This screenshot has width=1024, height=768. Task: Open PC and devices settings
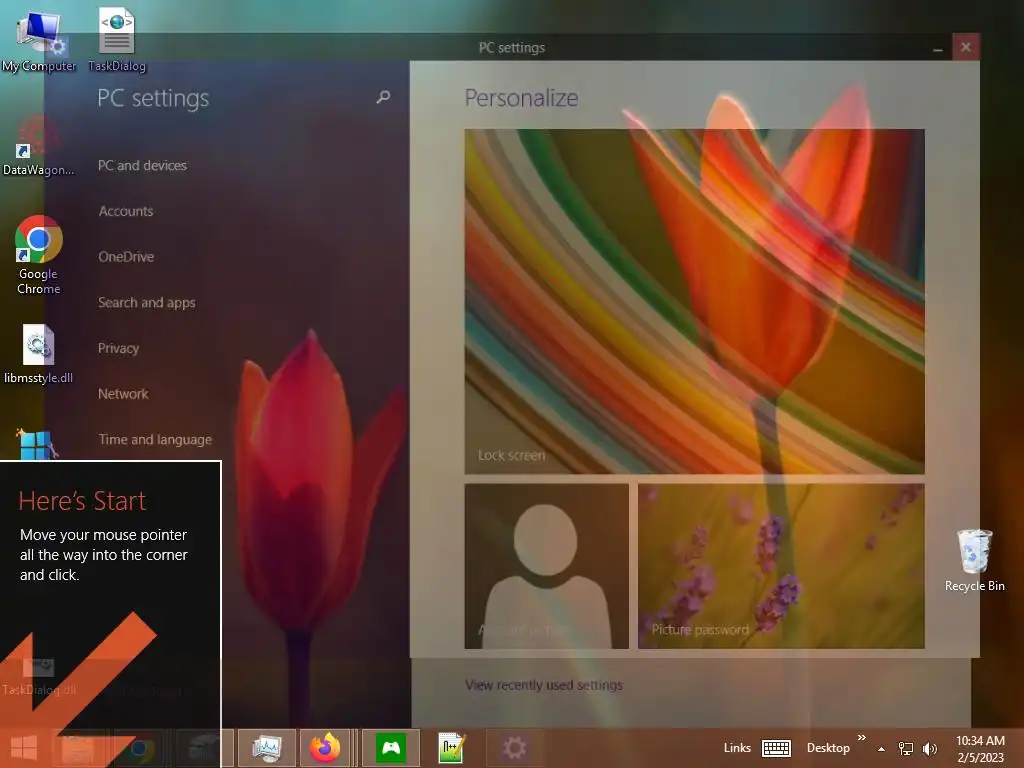click(142, 165)
